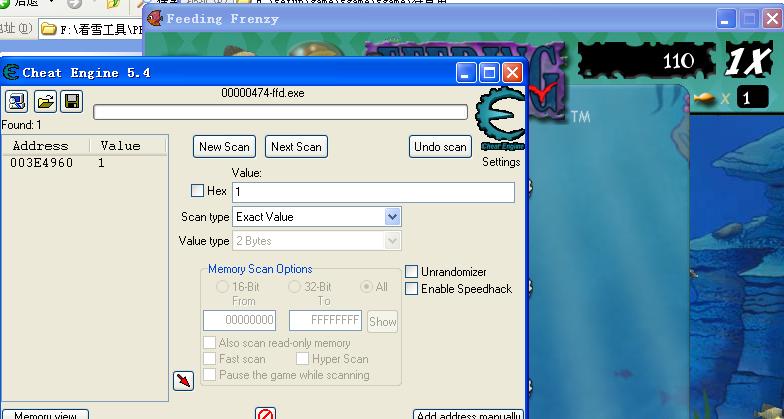Click the fish lives icon in game
Screen dimensions: 784x419
pyautogui.click(x=704, y=98)
